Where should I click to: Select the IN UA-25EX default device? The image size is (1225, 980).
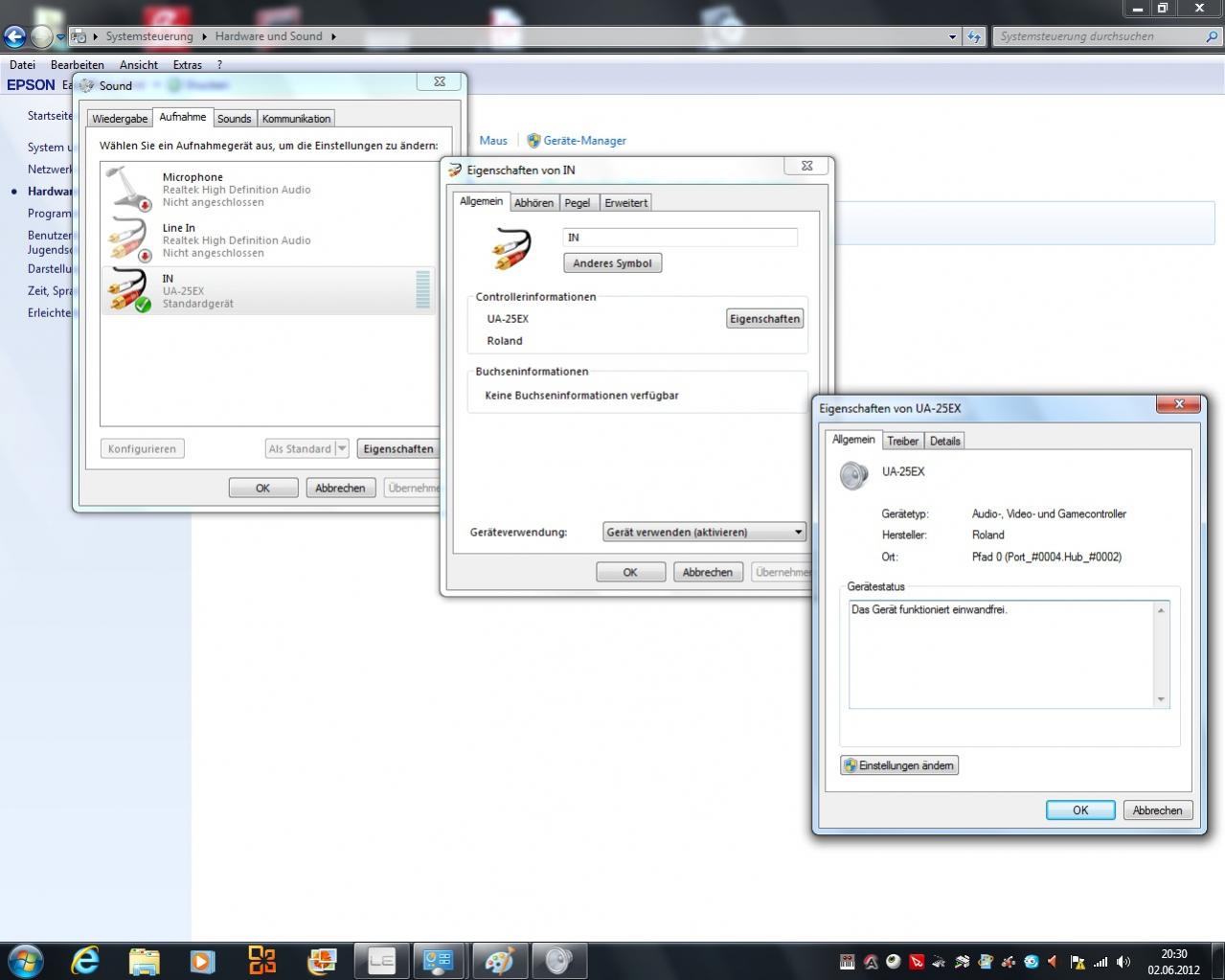(x=268, y=290)
